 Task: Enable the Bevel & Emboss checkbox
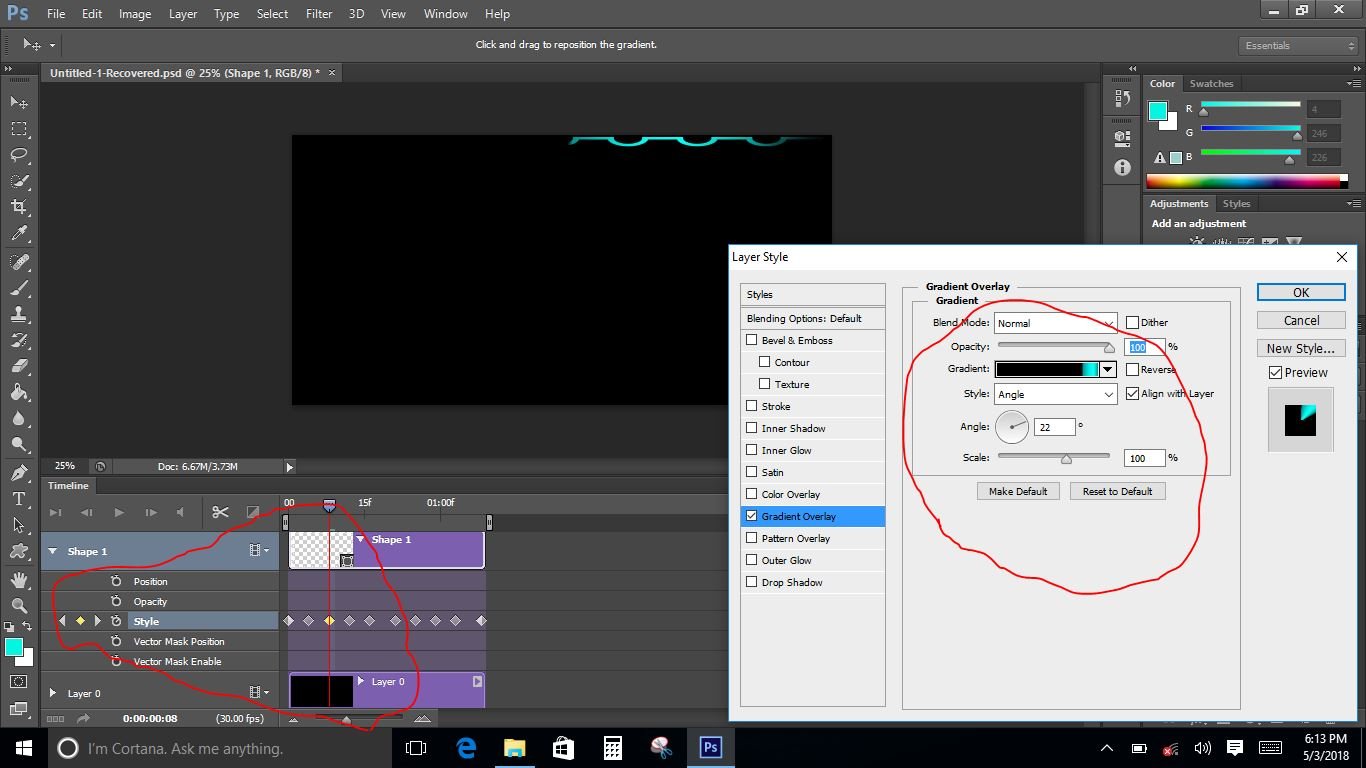coord(752,340)
